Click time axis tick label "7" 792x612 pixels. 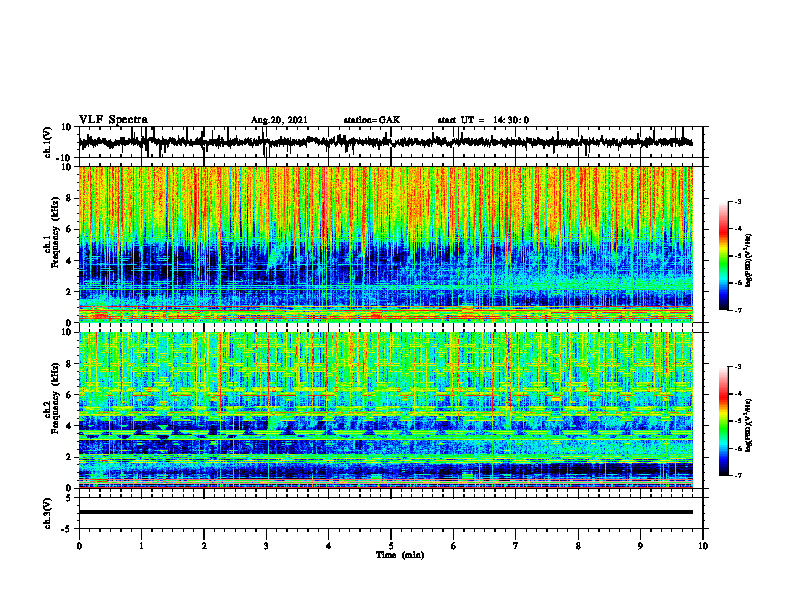[x=516, y=546]
